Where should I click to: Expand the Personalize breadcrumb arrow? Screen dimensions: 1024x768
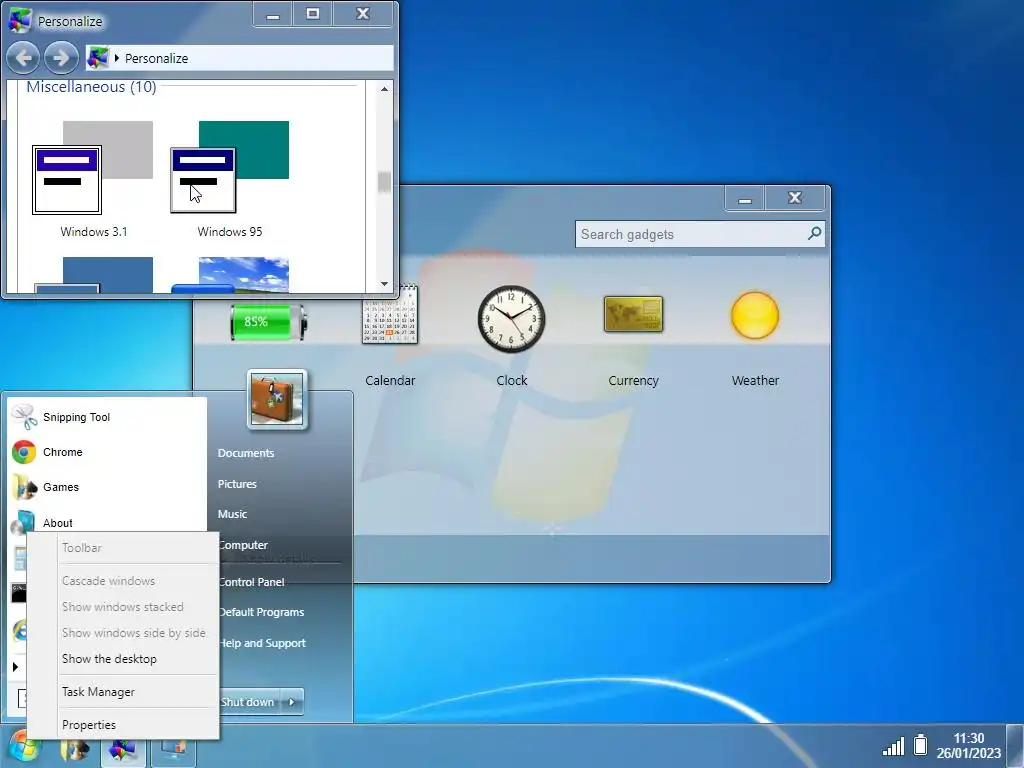[x=117, y=58]
